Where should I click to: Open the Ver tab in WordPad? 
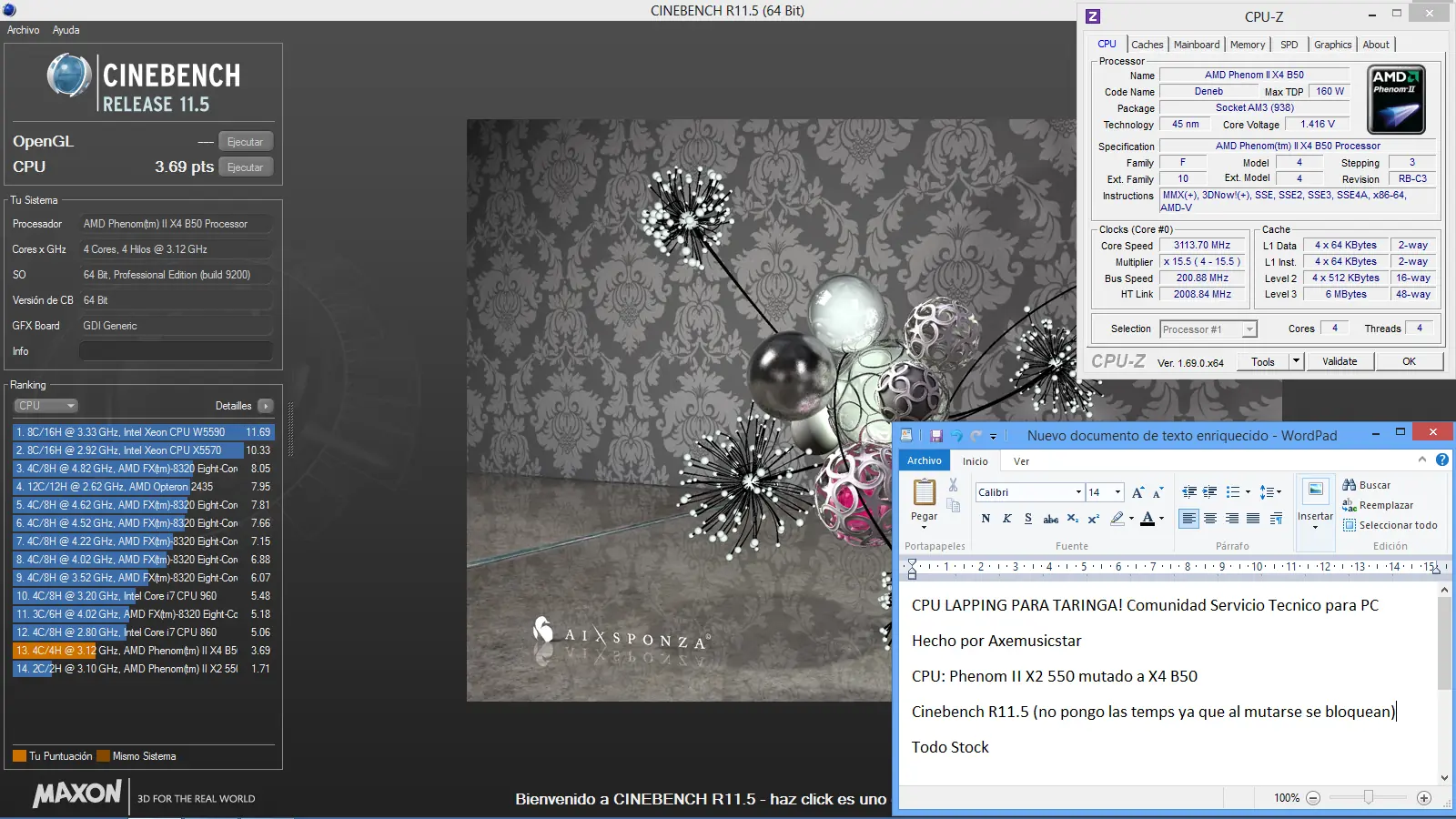tap(1021, 461)
